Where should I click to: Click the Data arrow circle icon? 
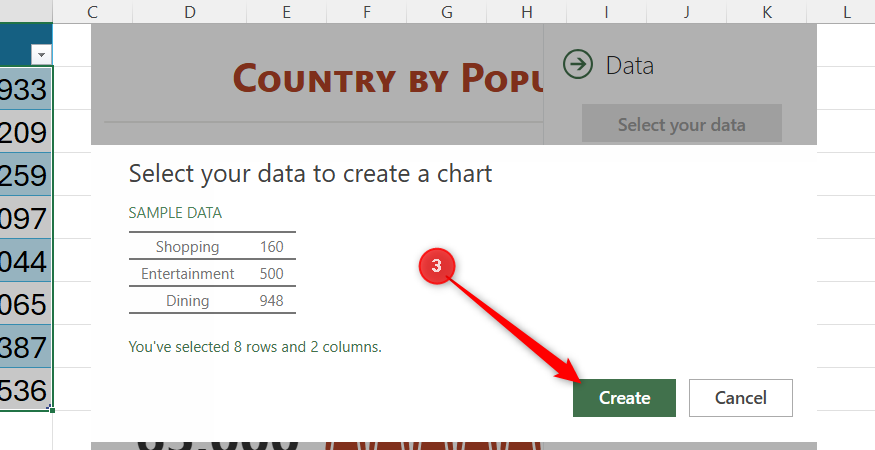578,64
